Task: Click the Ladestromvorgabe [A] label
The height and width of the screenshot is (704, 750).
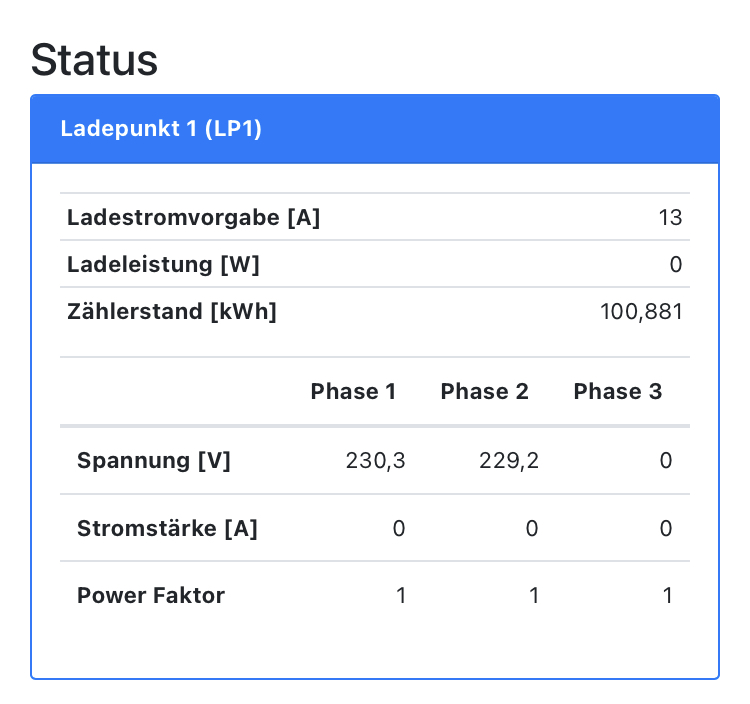Action: pos(193,218)
